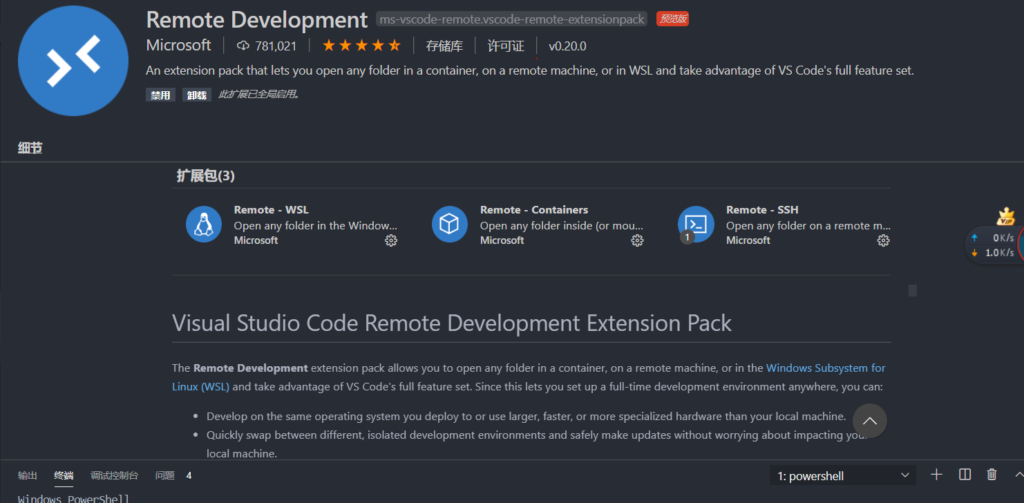Image resolution: width=1024 pixels, height=503 pixels.
Task: Open the 问题 panel tab
Action: (x=165, y=476)
